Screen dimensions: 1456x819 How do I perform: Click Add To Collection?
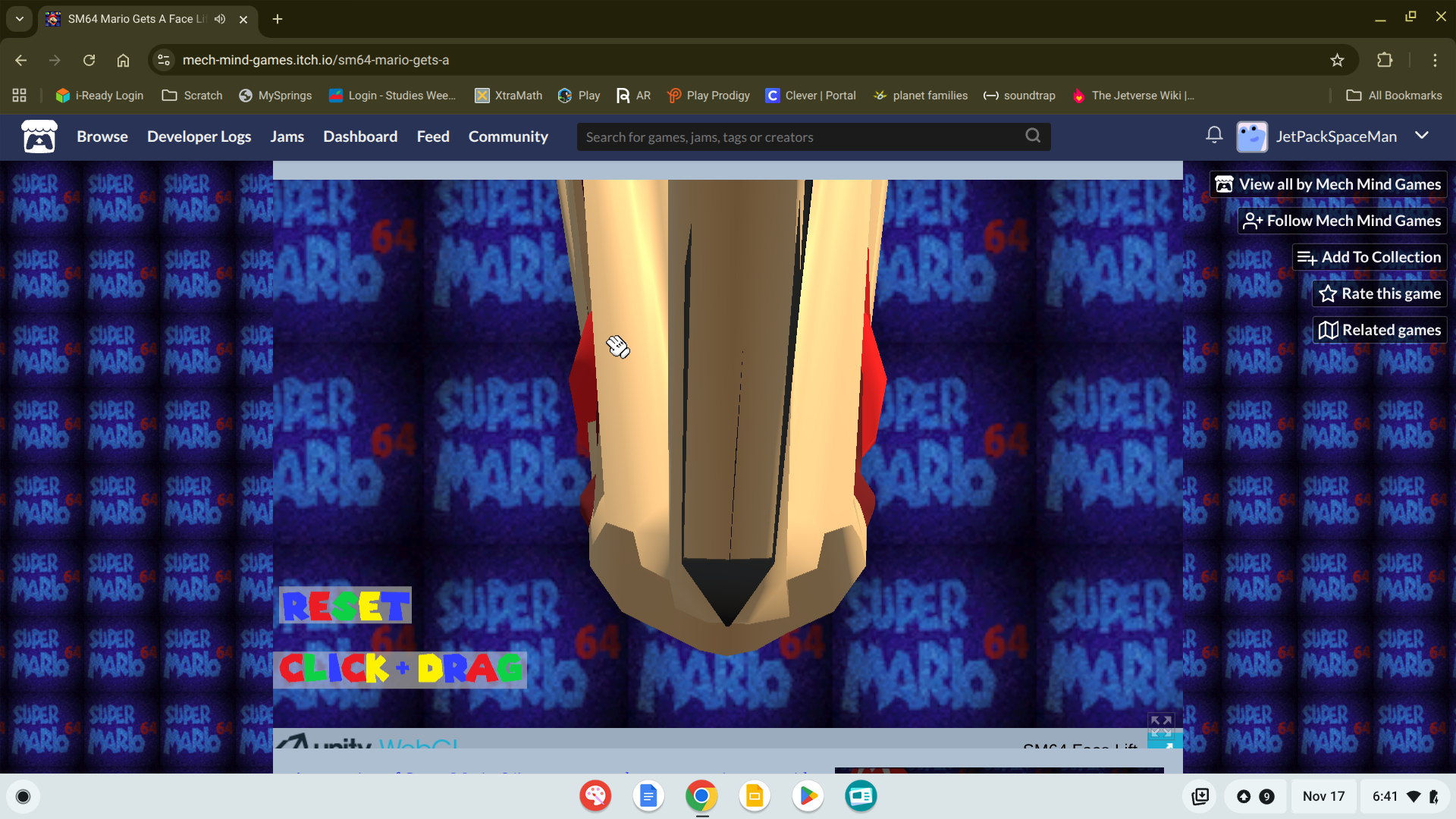1370,257
